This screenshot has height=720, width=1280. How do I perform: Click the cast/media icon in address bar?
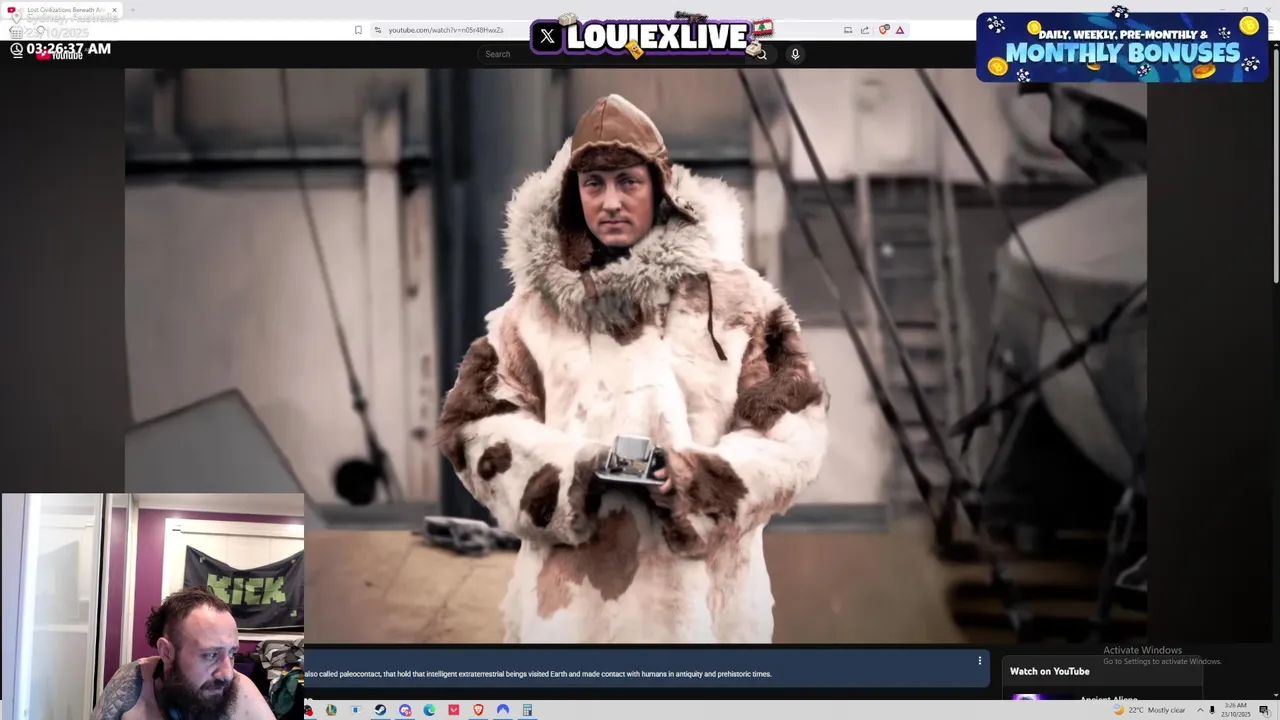[x=848, y=30]
